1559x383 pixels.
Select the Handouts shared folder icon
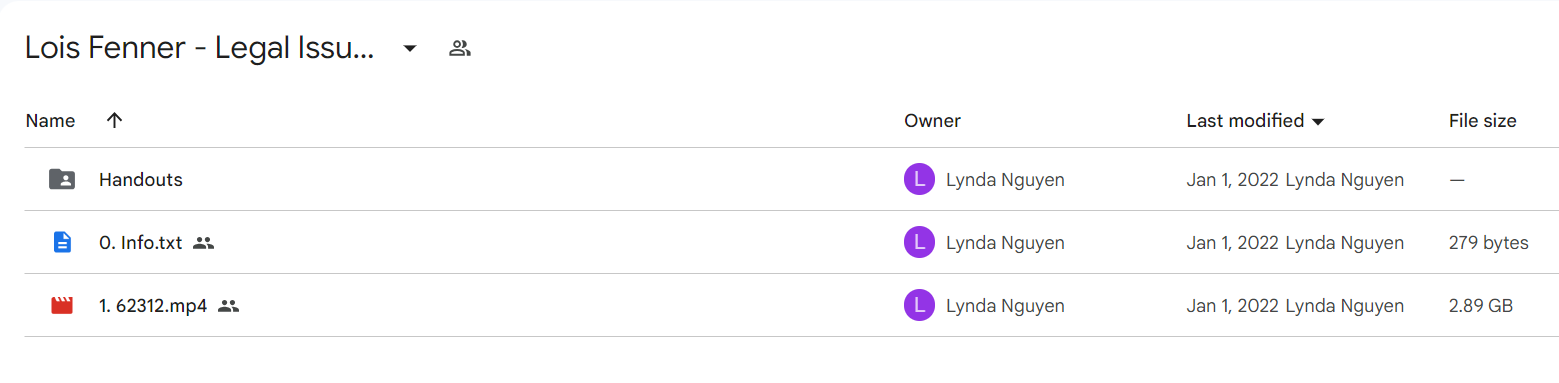62,180
